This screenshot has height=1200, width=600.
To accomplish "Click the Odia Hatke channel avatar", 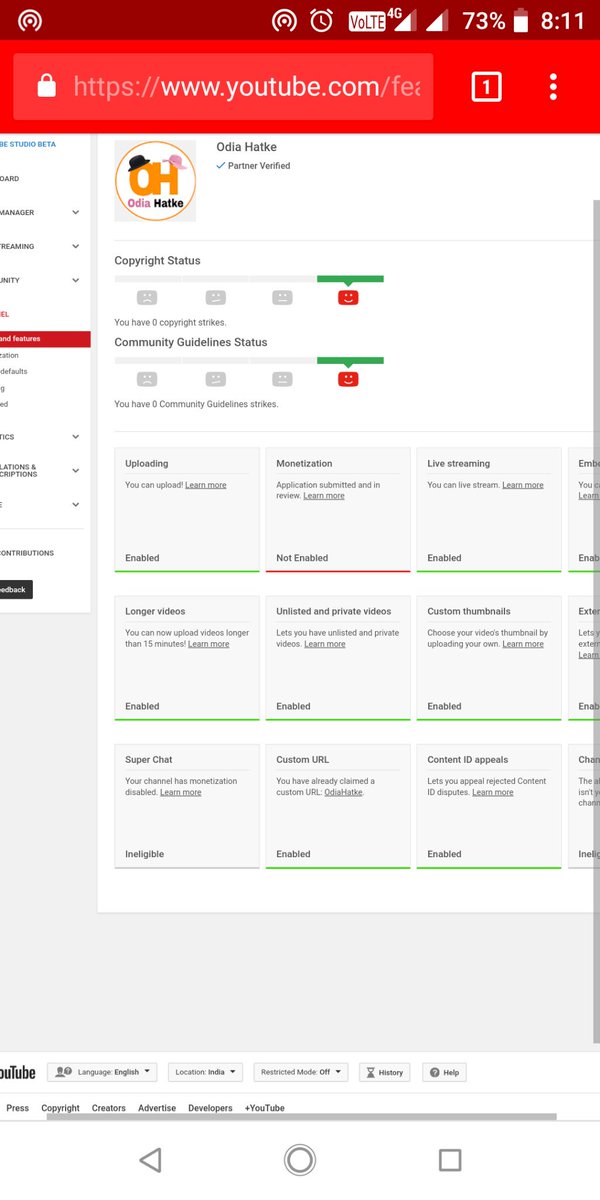I will click(155, 181).
